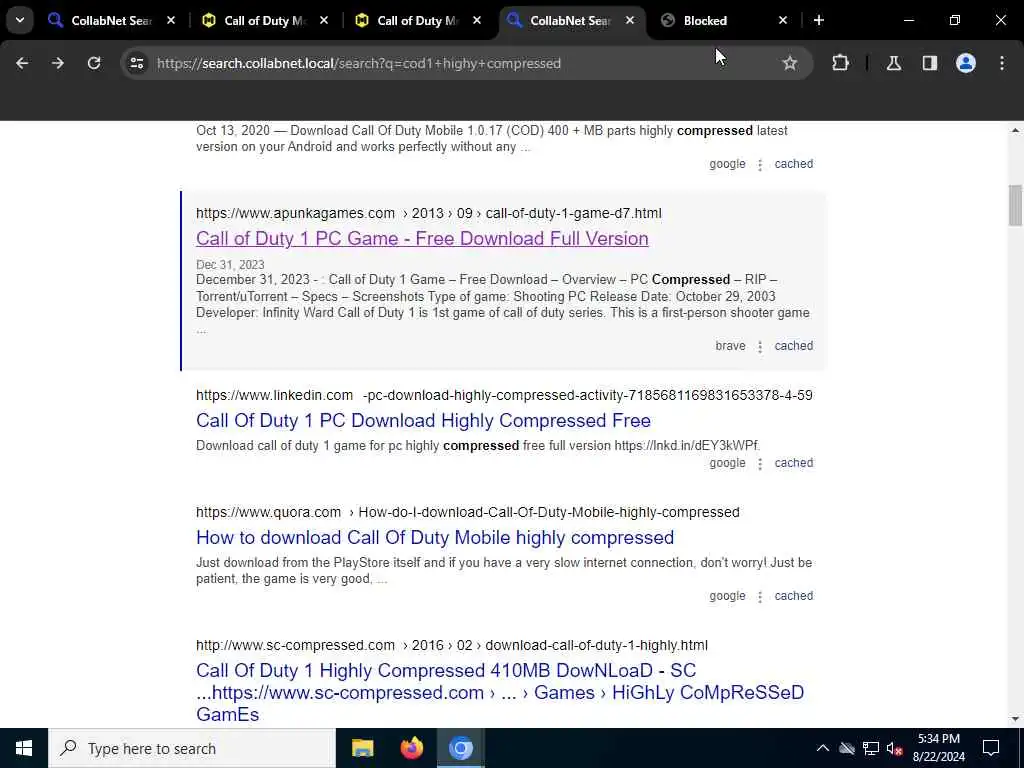Open Chrome taskbar icon

460,748
